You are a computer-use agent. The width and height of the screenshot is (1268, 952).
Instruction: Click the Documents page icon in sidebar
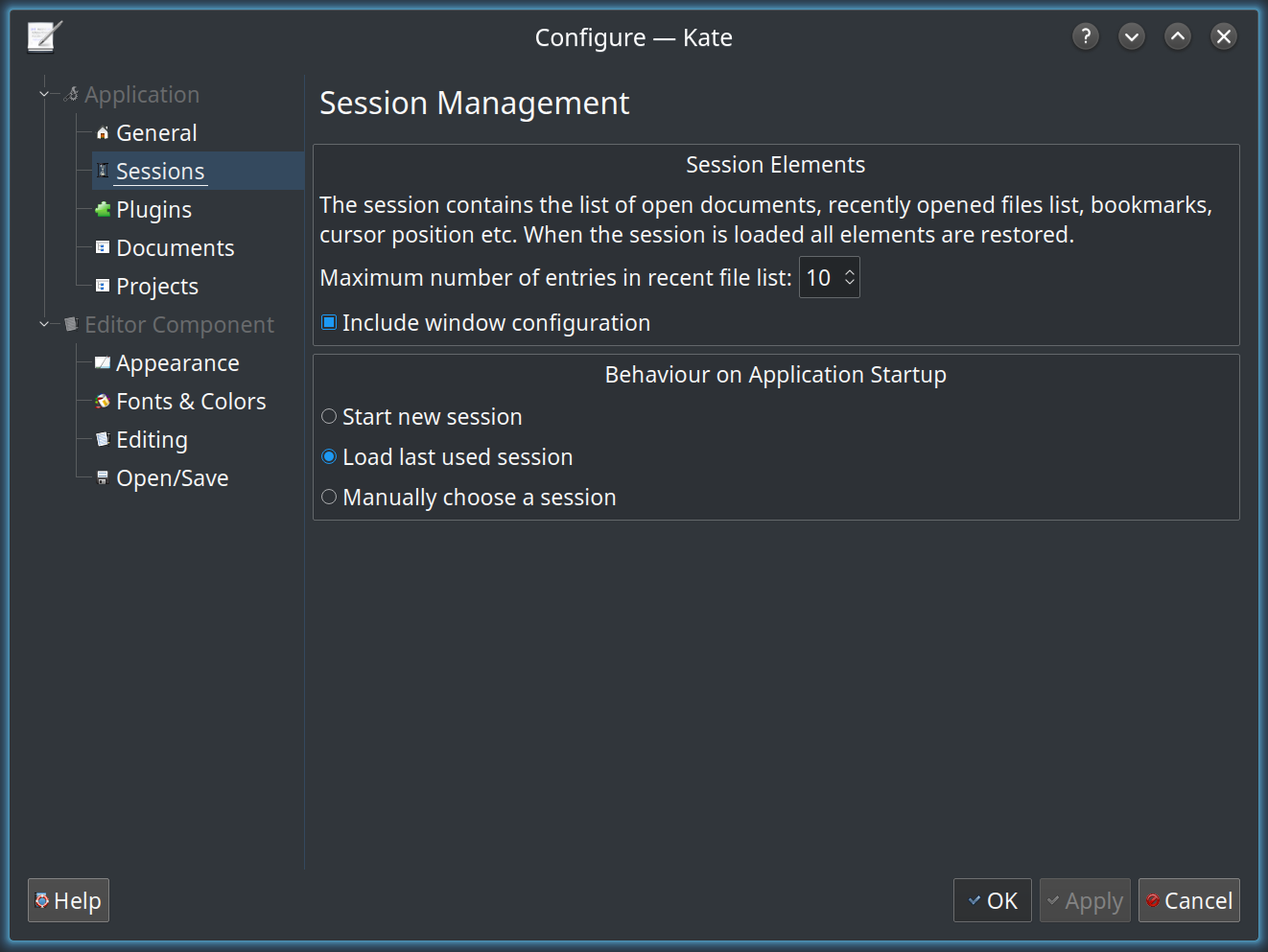click(x=103, y=248)
